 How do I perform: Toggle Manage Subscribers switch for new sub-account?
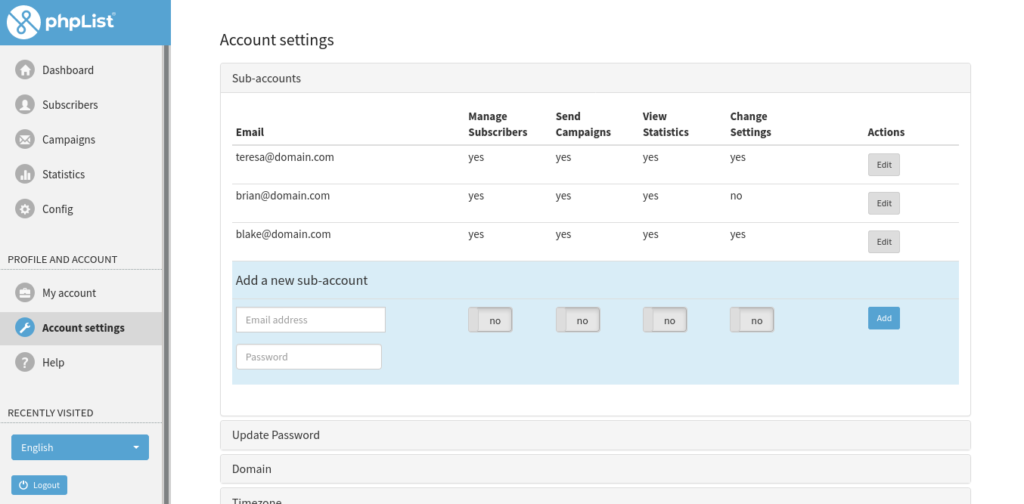[x=490, y=320]
